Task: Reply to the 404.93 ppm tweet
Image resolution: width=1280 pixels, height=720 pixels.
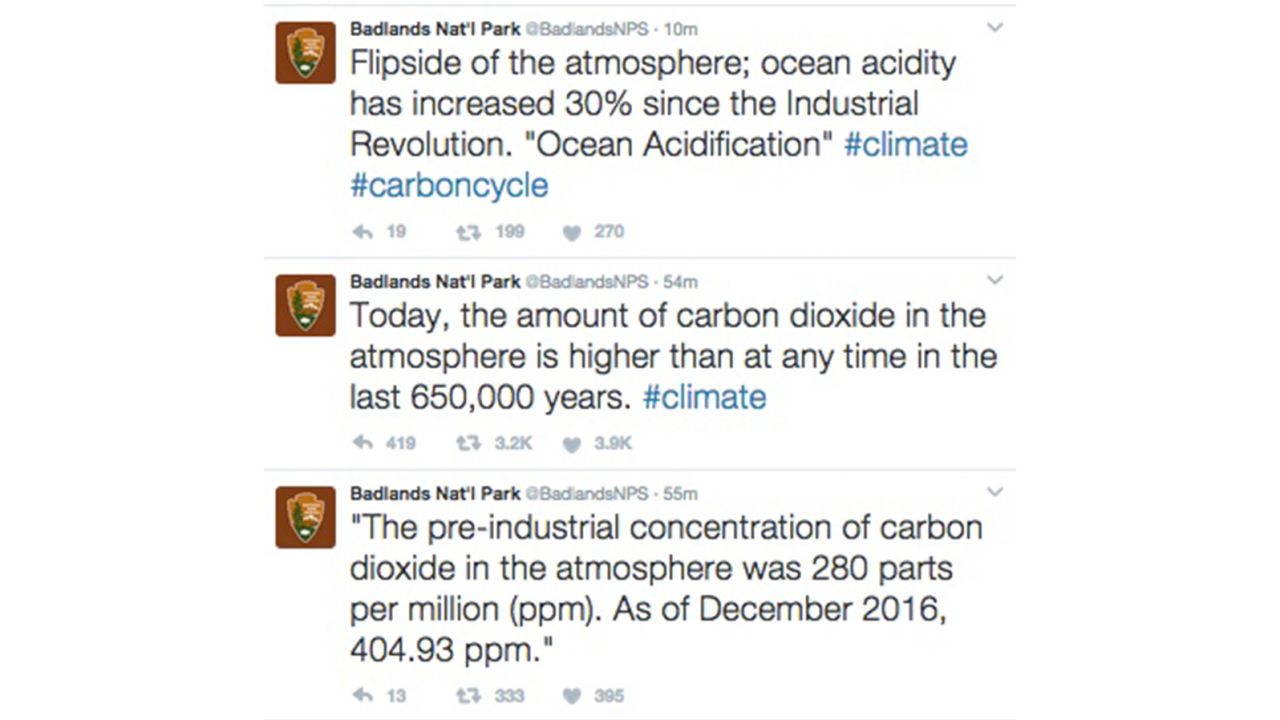Action: pyautogui.click(x=362, y=695)
